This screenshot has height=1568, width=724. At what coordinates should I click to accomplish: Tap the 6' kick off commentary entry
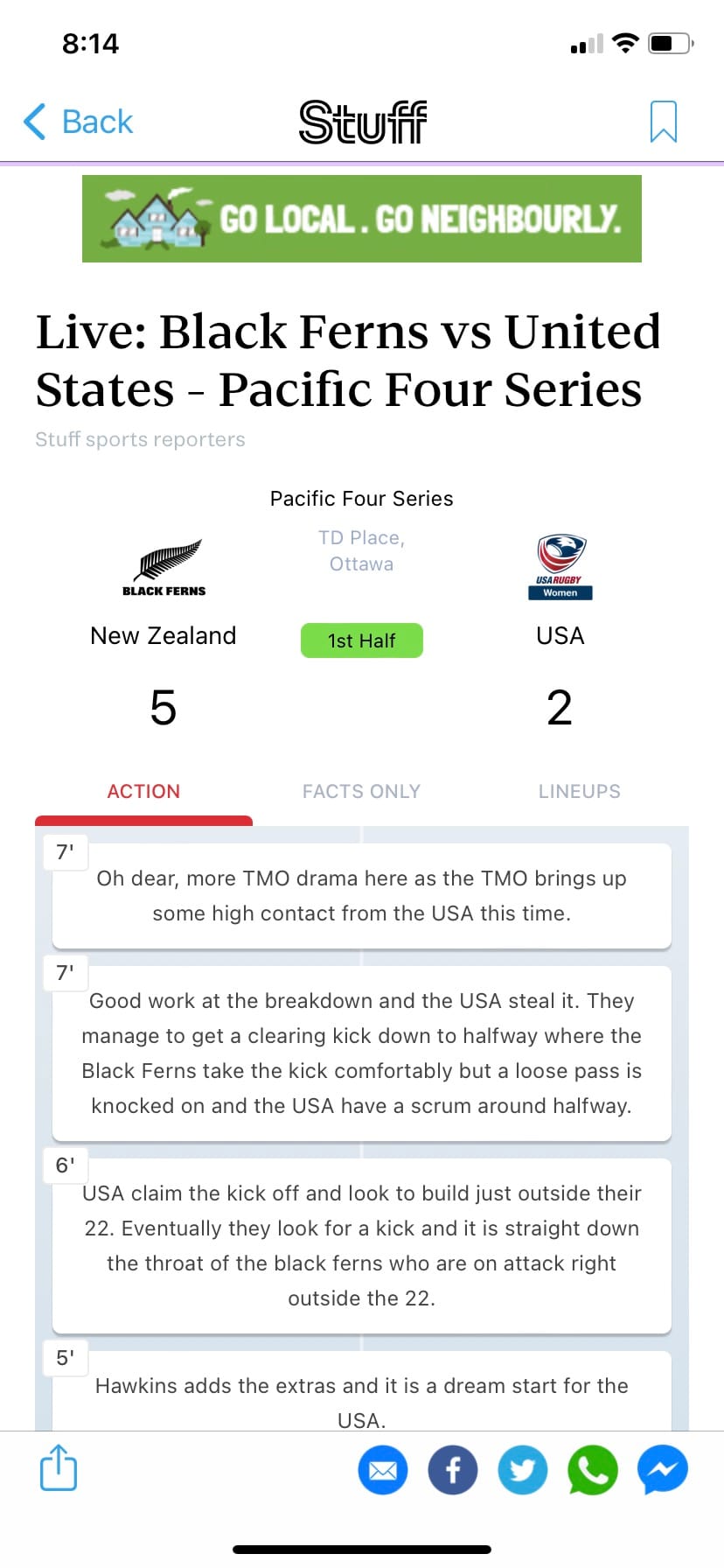click(361, 1246)
